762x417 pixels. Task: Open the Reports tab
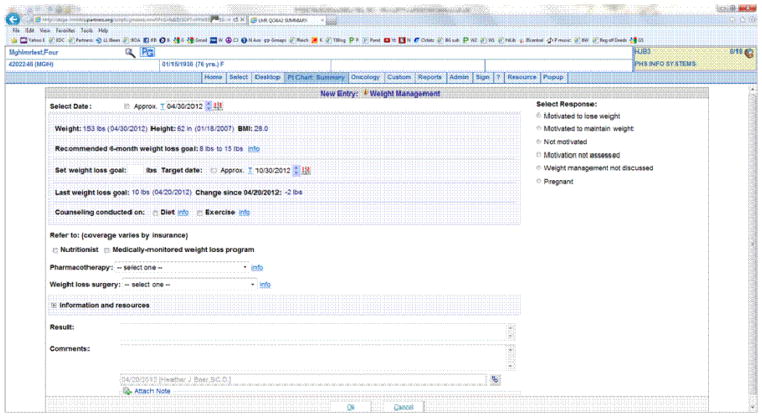click(430, 77)
